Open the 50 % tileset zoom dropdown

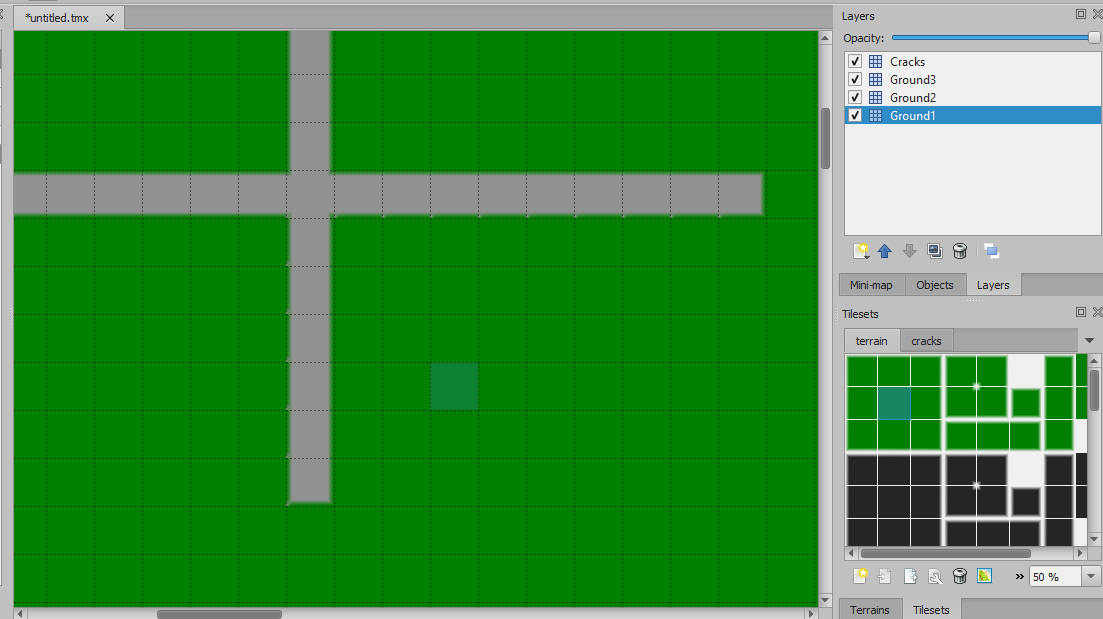(1091, 577)
